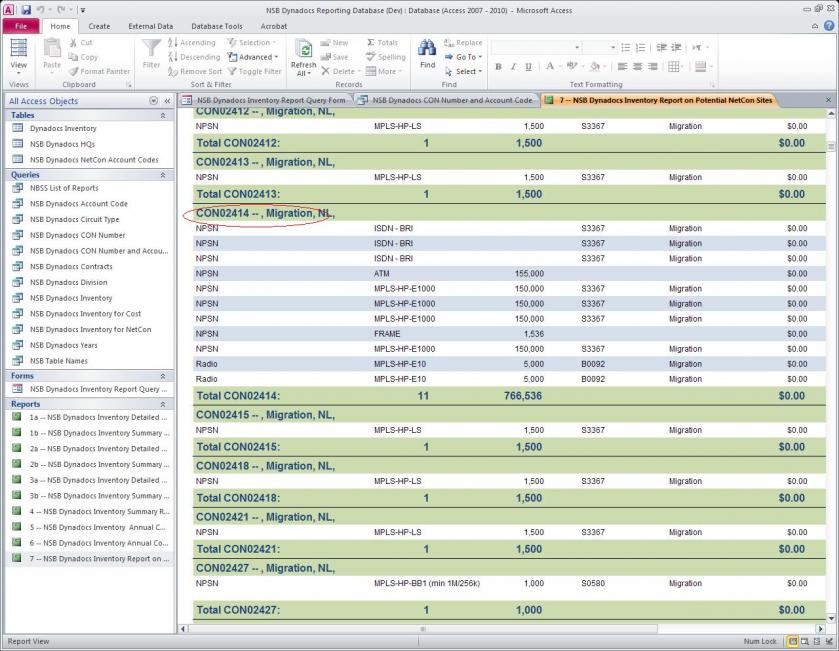Collapse the navigation pane with shutter button
This screenshot has width=839, height=651.
(x=167, y=101)
